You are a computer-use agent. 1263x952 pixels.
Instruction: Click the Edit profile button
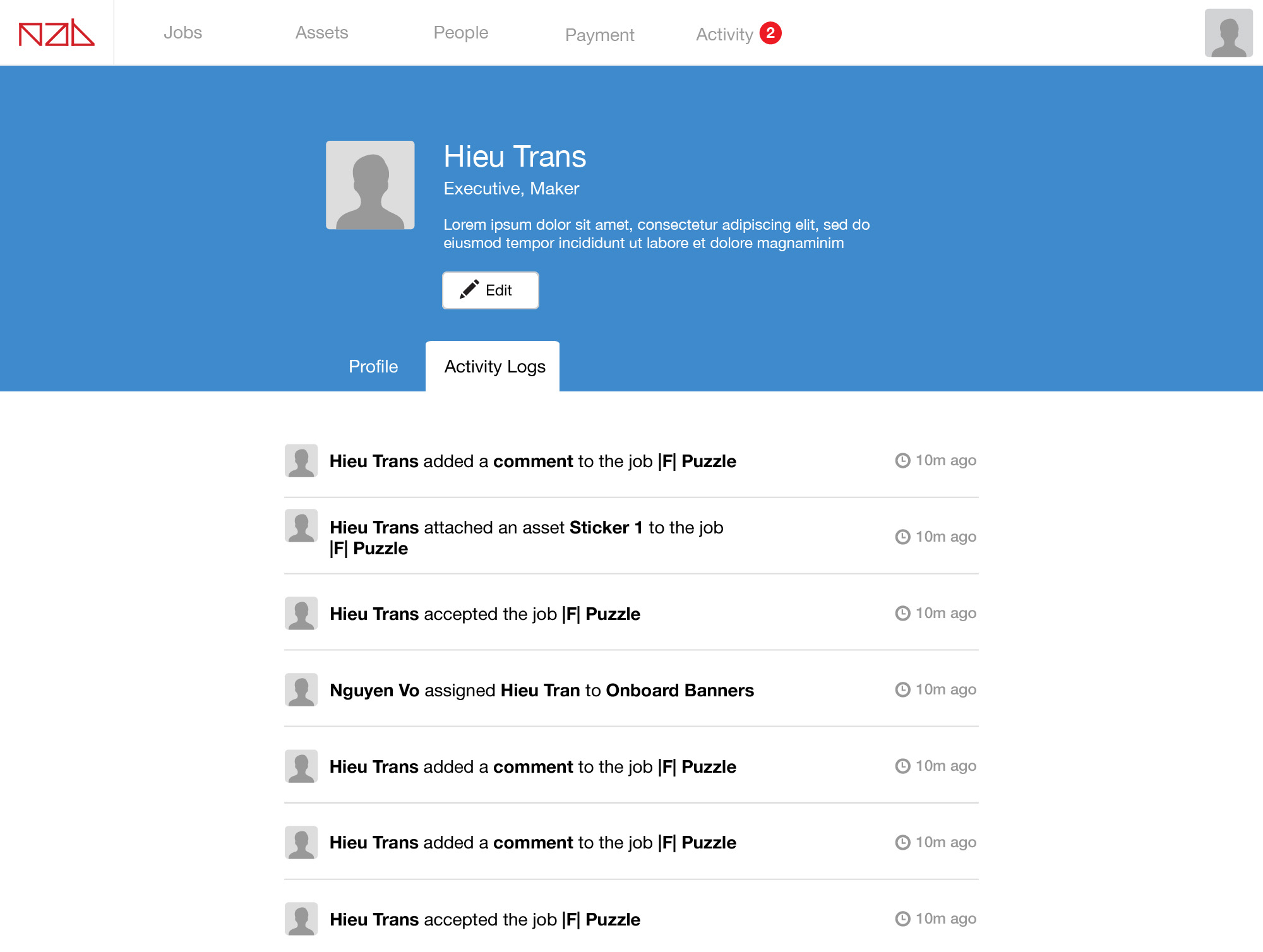point(490,290)
